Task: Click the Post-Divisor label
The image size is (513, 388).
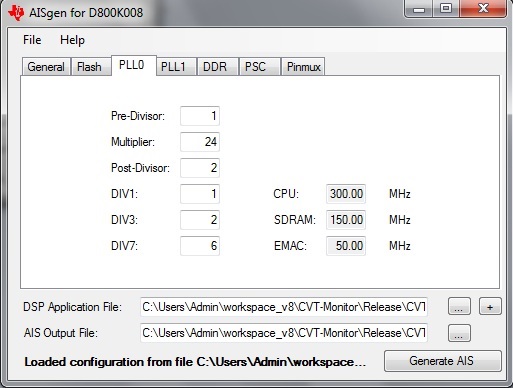Action: 140,168
